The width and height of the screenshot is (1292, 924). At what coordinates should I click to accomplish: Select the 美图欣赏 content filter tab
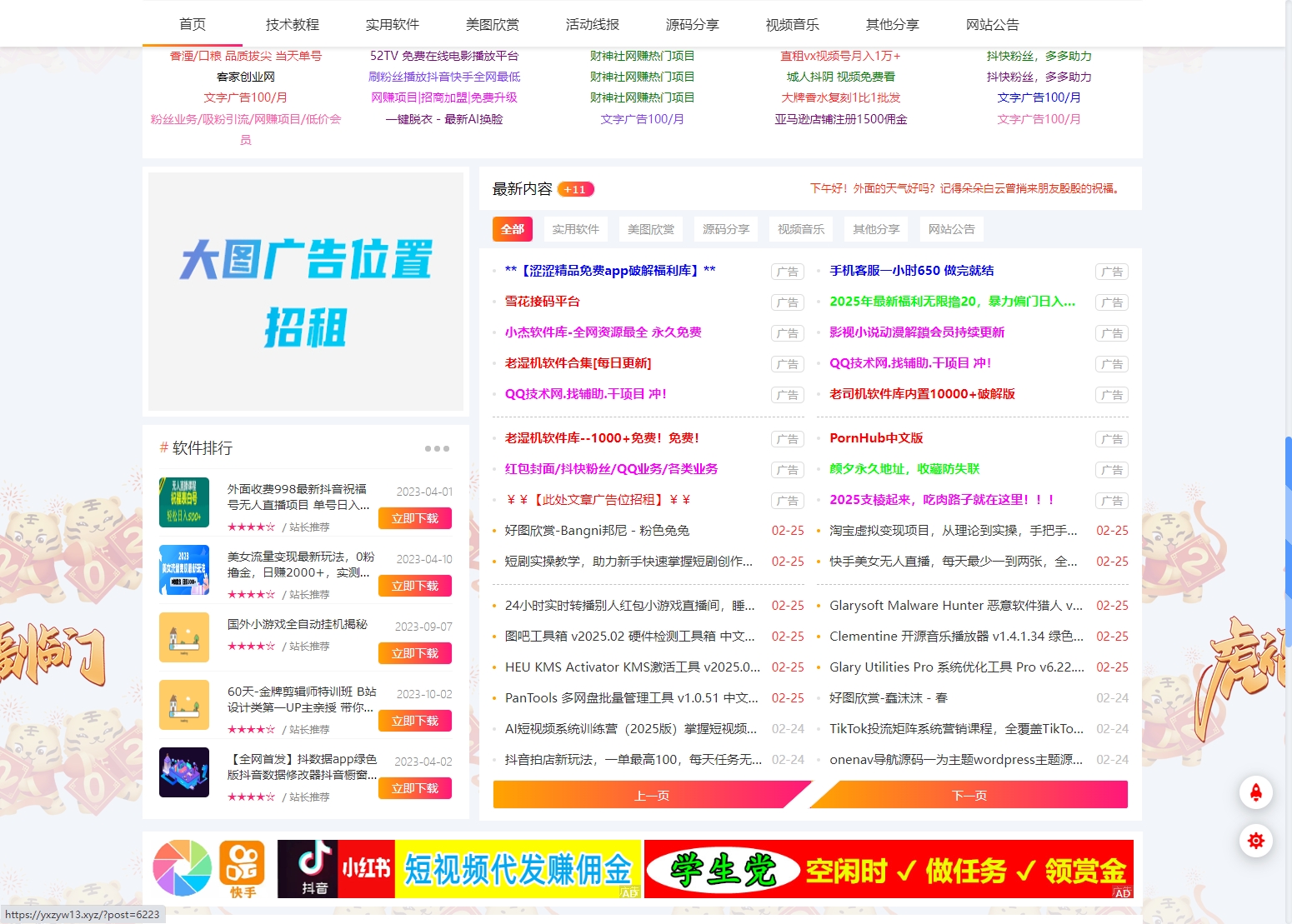[650, 229]
